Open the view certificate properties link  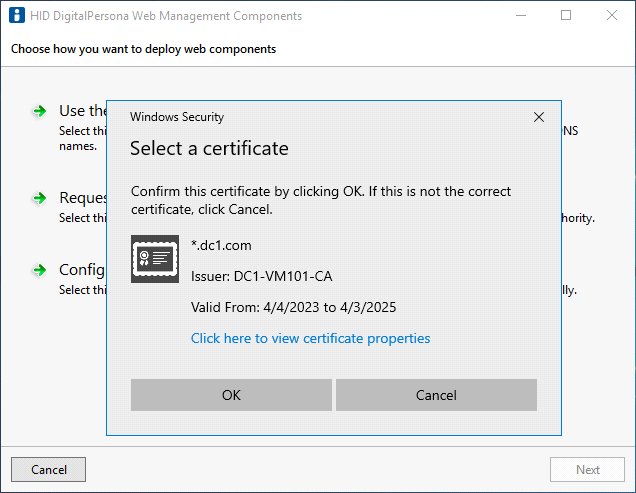(310, 338)
